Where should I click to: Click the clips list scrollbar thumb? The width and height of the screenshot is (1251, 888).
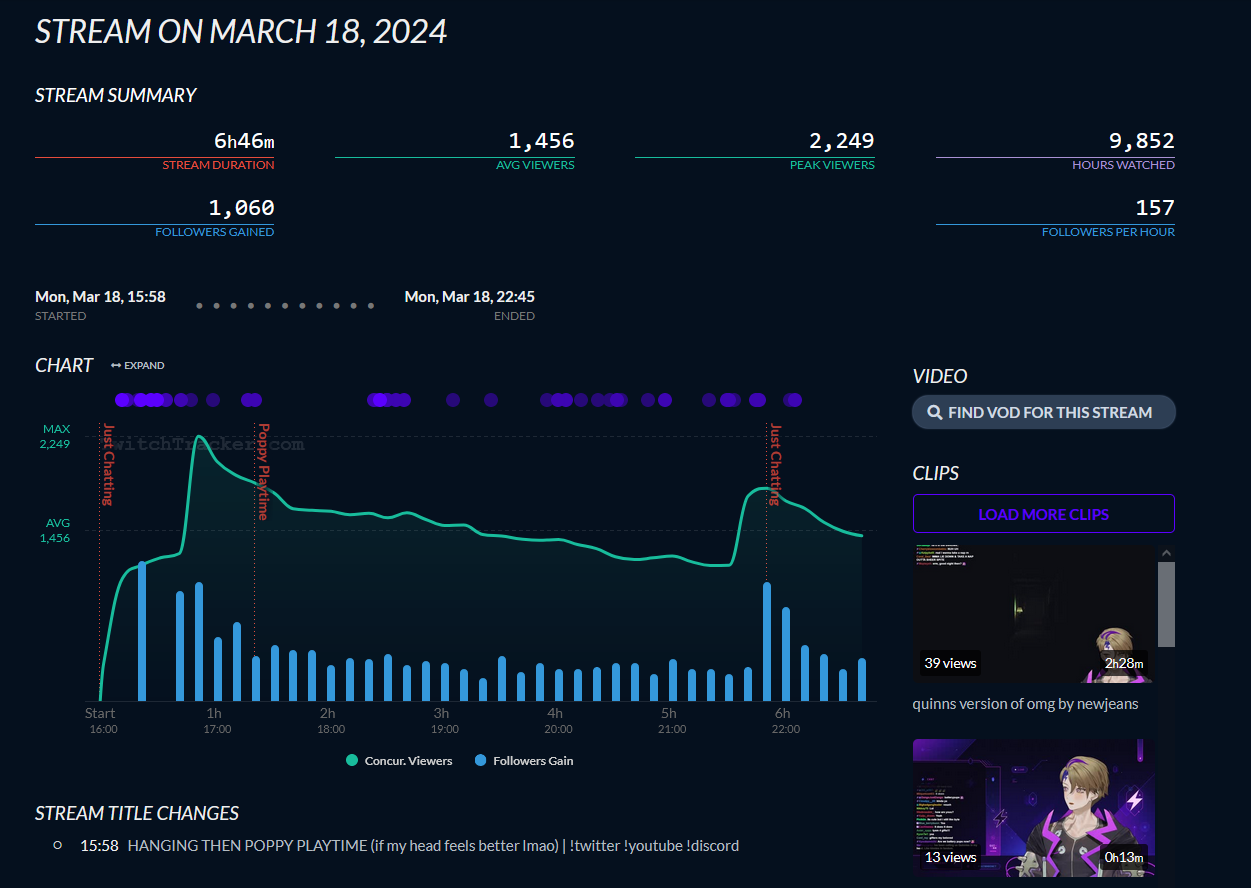click(1165, 605)
